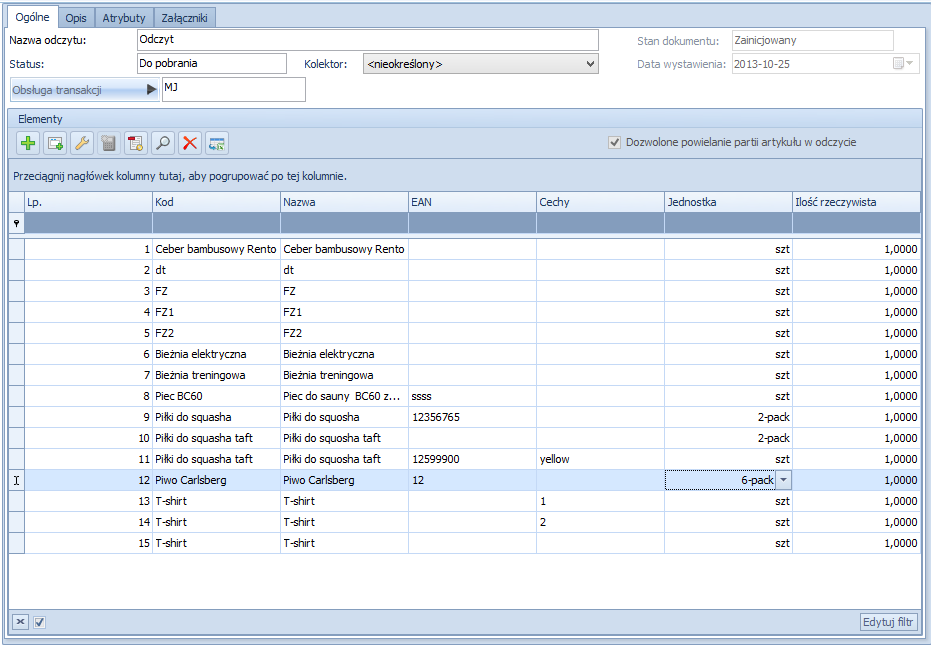Image resolution: width=931 pixels, height=645 pixels.
Task: Export table to spreadsheet icon
Action: click(x=217, y=143)
